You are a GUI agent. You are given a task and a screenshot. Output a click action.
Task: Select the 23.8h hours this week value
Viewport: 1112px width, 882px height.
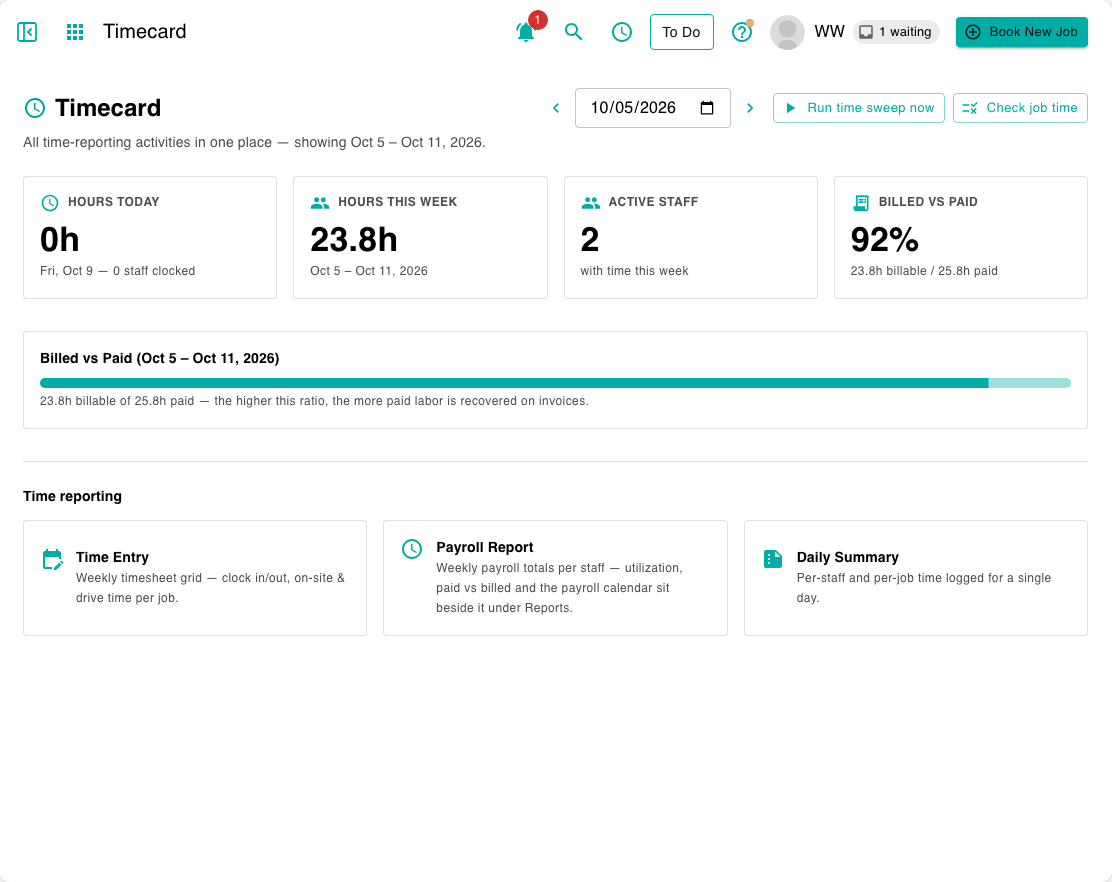353,240
